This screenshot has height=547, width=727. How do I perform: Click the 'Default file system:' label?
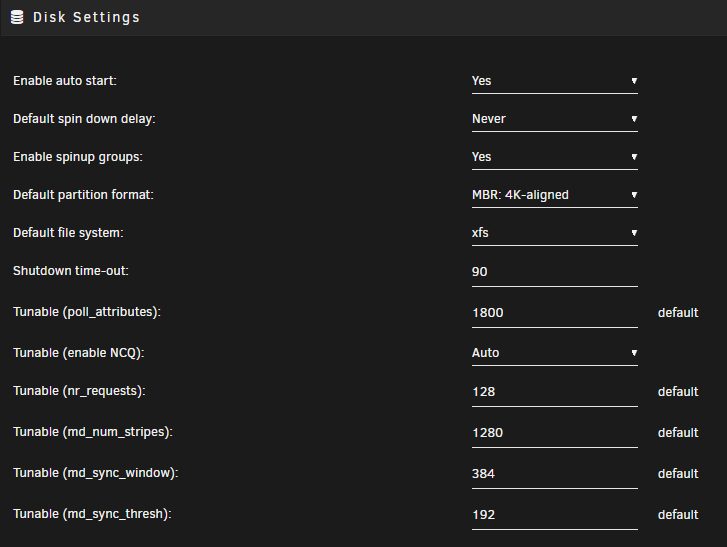point(68,233)
